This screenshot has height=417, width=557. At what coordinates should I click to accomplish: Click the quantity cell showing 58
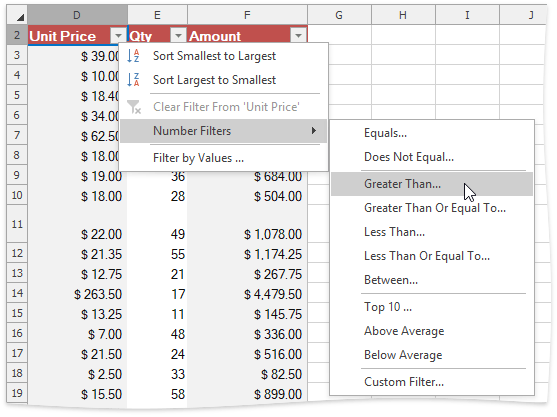pyautogui.click(x=157, y=394)
